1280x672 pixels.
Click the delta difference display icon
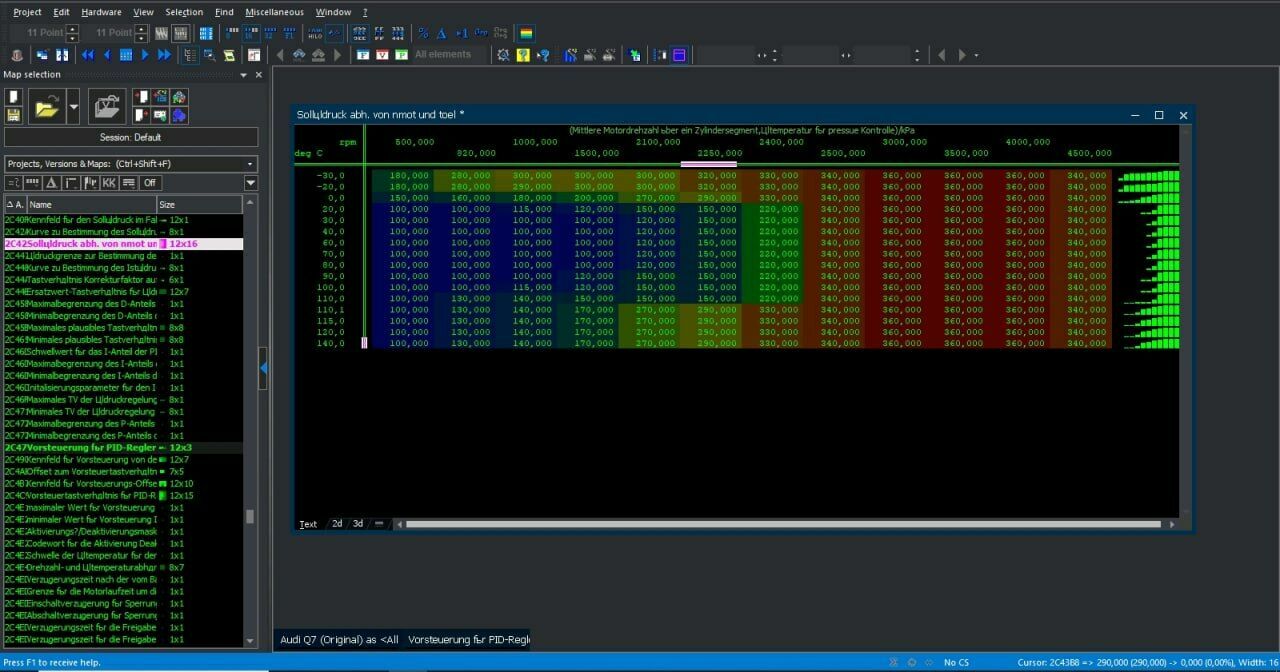click(x=441, y=33)
